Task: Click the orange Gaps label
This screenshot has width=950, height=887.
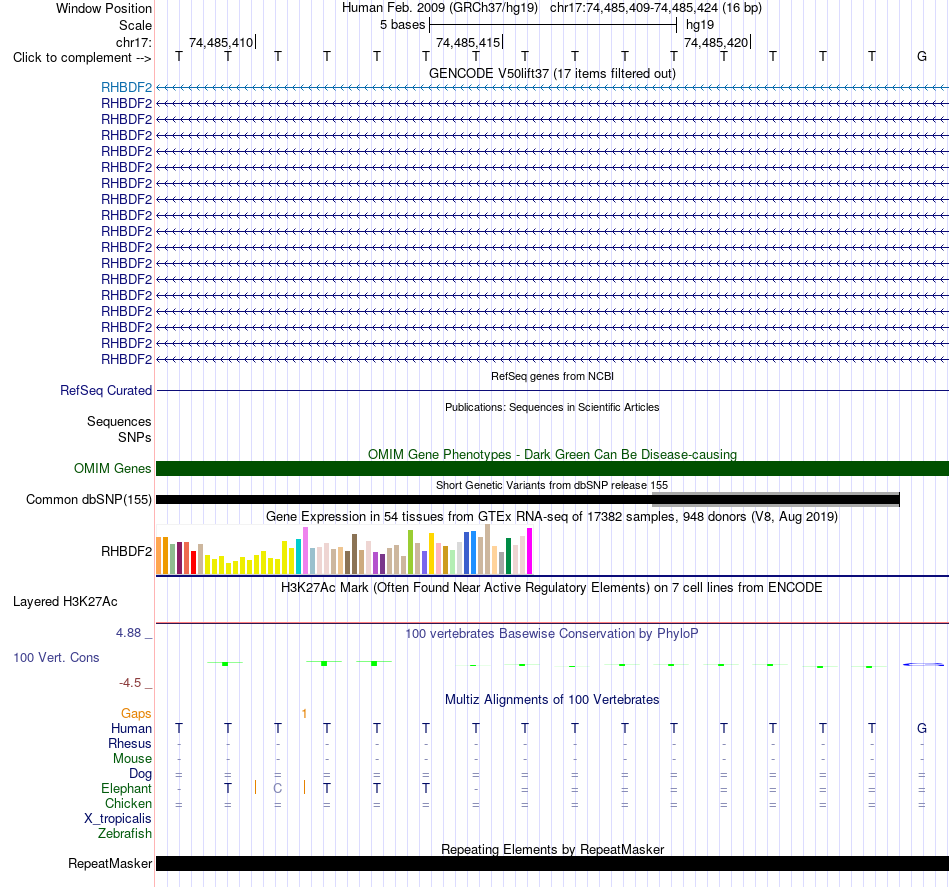Action: pos(136,714)
